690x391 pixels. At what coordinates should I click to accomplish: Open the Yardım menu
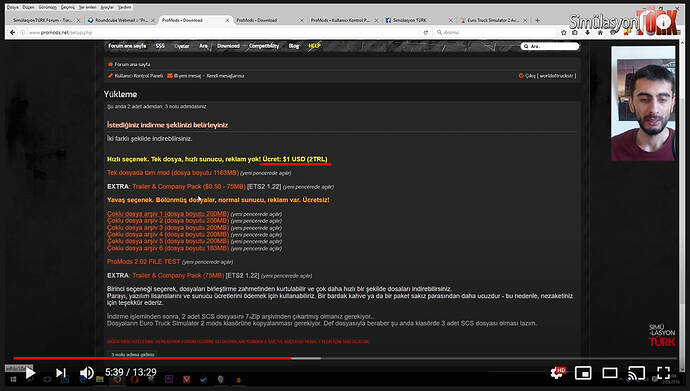[x=124, y=7]
